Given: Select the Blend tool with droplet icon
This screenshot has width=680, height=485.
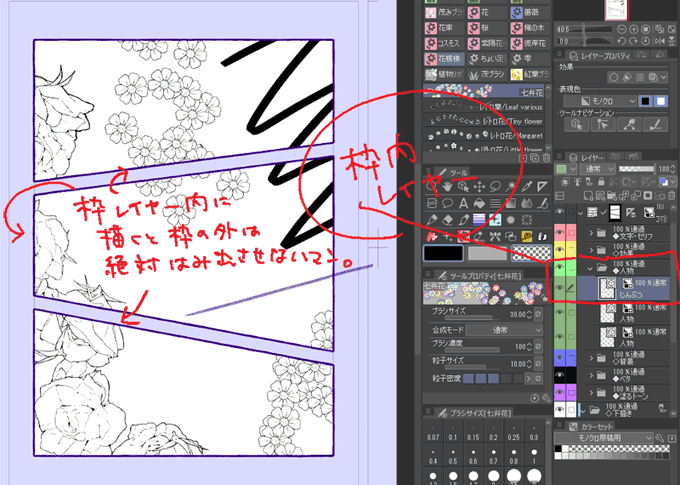Looking at the screenshot, I should click(x=526, y=203).
